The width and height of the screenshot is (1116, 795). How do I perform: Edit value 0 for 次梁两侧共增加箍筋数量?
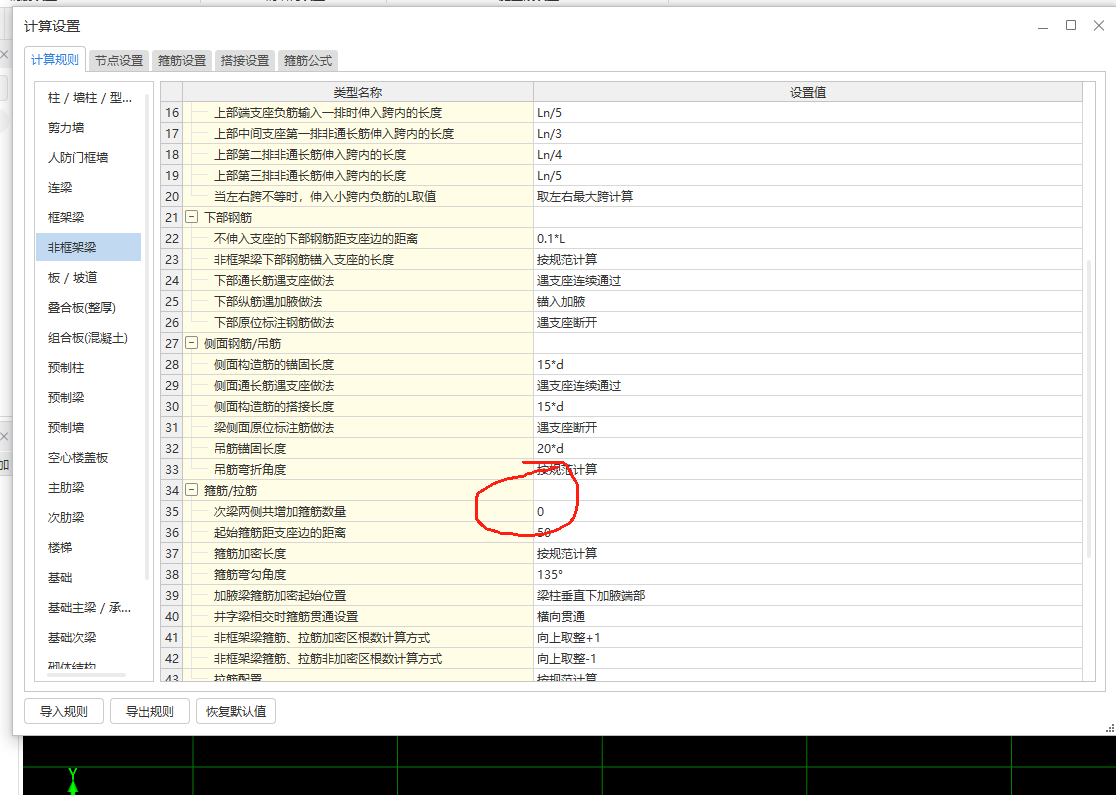tap(808, 511)
